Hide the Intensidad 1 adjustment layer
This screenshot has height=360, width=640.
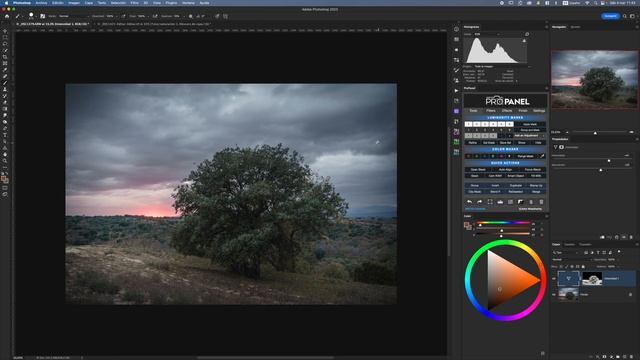pos(554,279)
